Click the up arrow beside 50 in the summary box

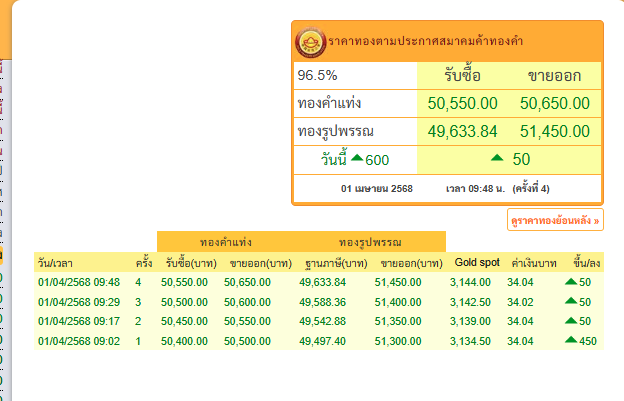click(x=497, y=158)
